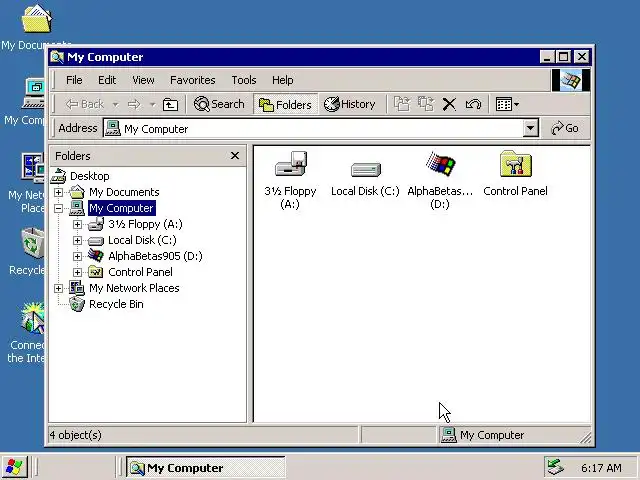640x480 pixels.
Task: Open the Address bar dropdown list
Action: point(530,129)
